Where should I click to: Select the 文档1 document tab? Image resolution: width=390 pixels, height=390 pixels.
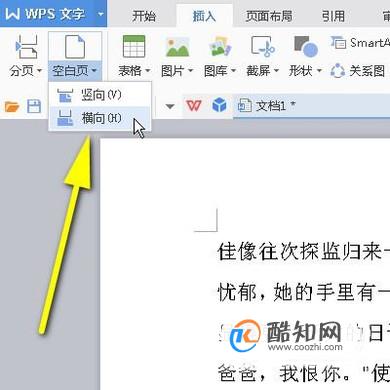(x=267, y=106)
